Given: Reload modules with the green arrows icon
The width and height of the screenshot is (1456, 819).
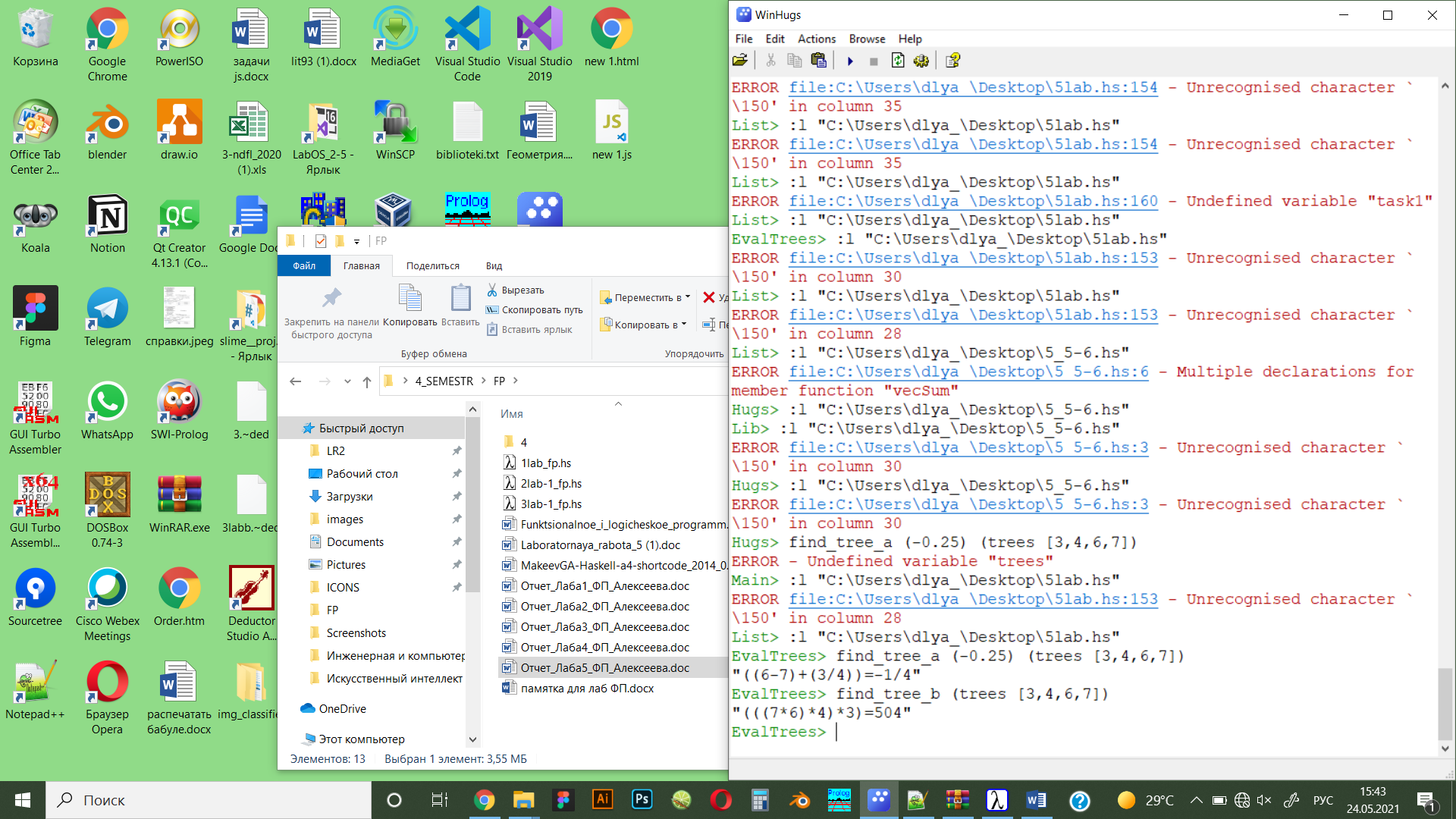Looking at the screenshot, I should (x=898, y=61).
